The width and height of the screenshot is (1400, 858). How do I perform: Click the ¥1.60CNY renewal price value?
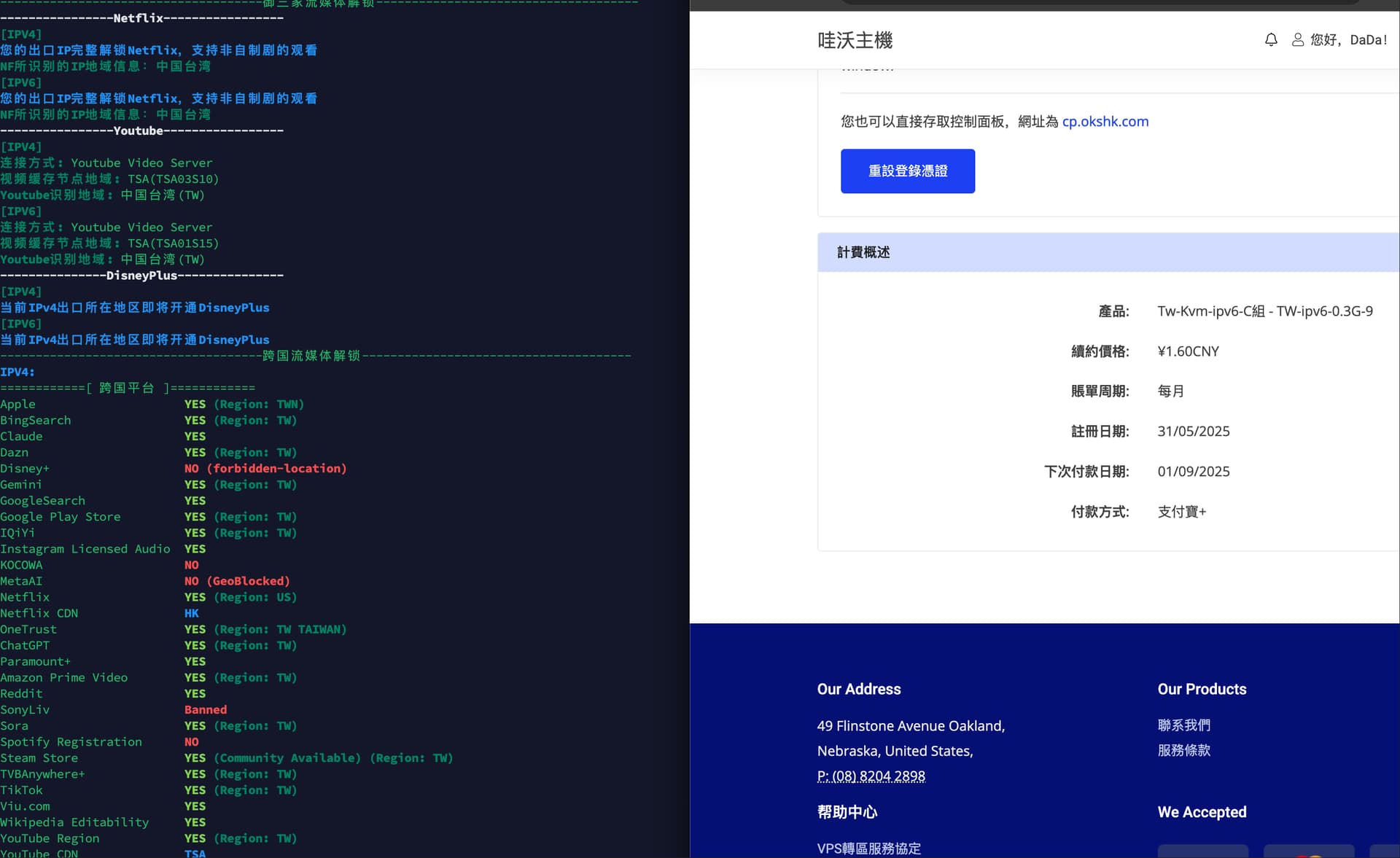pos(1188,351)
